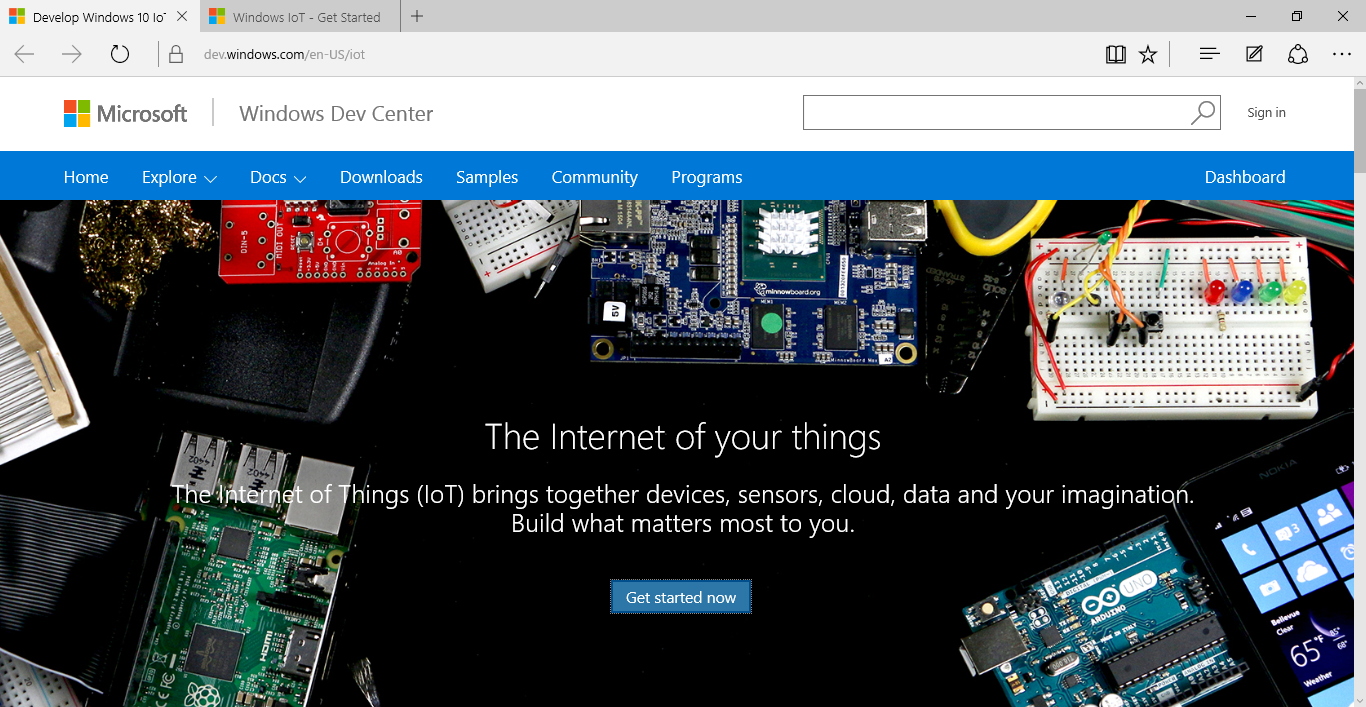Open Samples in navigation bar
This screenshot has height=707, width=1366.
[x=487, y=177]
